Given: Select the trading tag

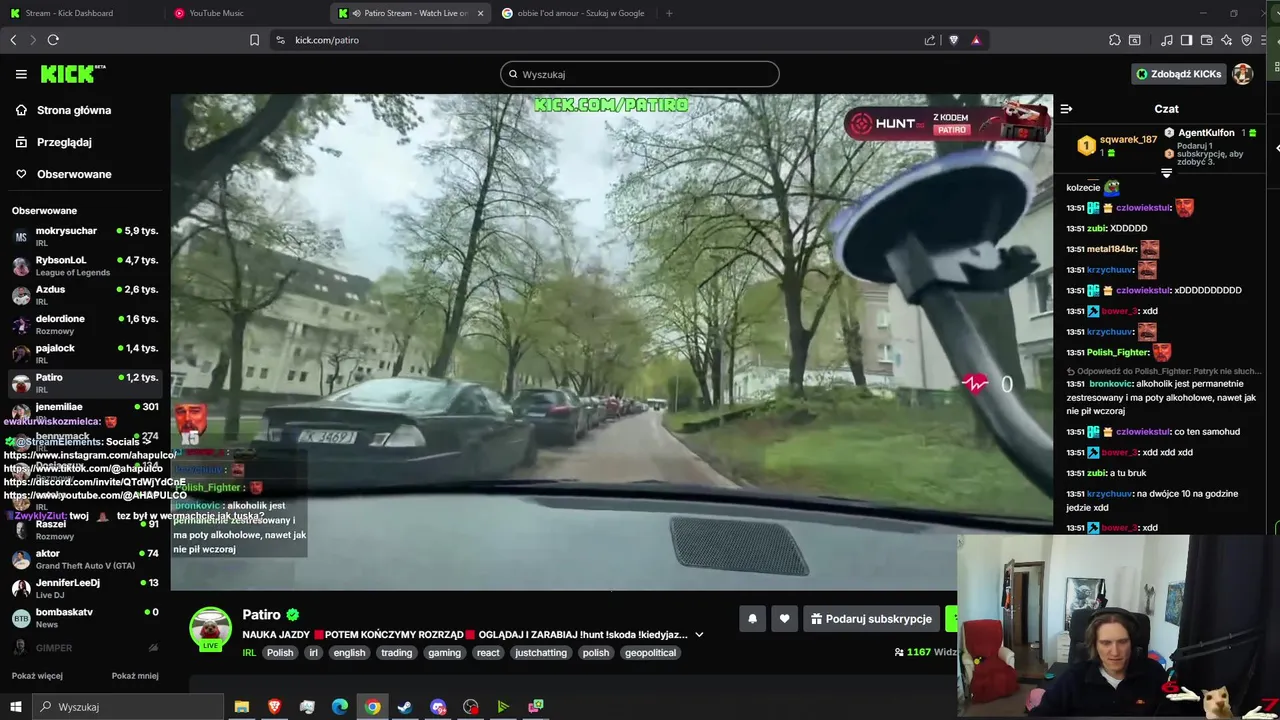Looking at the screenshot, I should (x=396, y=653).
